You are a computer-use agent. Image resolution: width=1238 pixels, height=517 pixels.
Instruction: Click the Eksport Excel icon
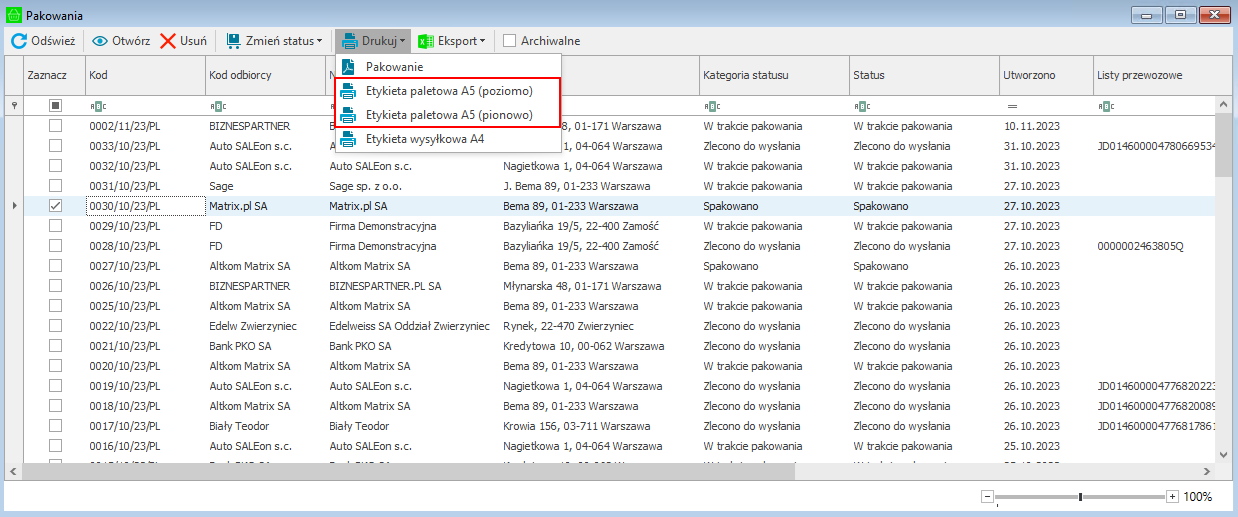(x=425, y=41)
